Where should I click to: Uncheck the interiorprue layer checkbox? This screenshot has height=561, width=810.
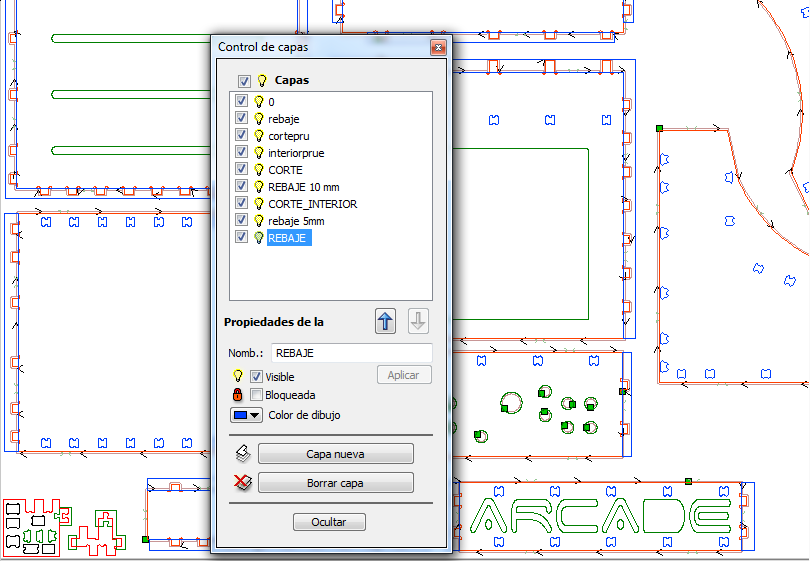coord(241,152)
